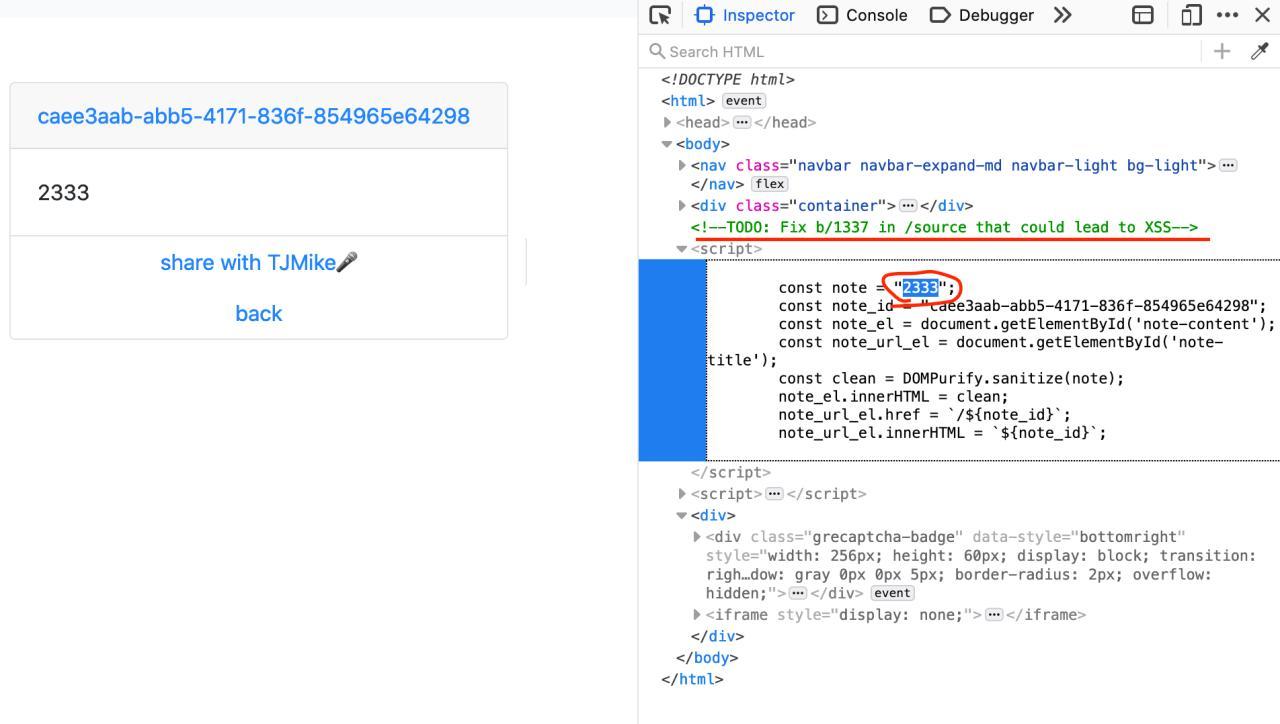Collapse the div below the scripts
Image resolution: width=1280 pixels, height=724 pixels.
coord(683,515)
